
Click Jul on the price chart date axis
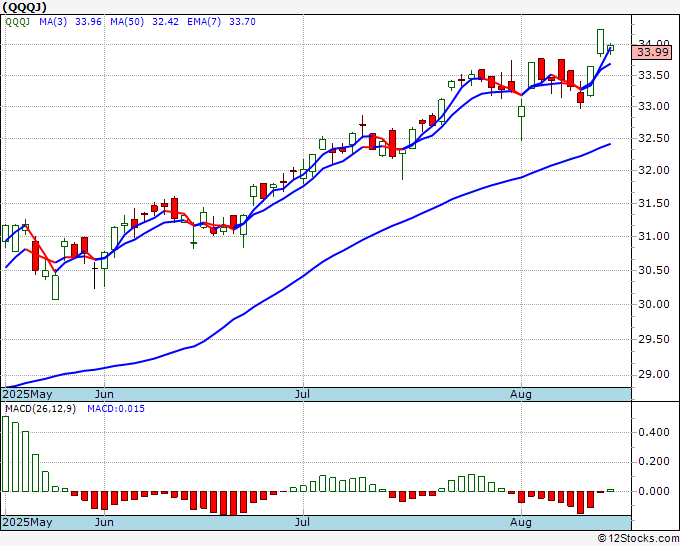302,394
